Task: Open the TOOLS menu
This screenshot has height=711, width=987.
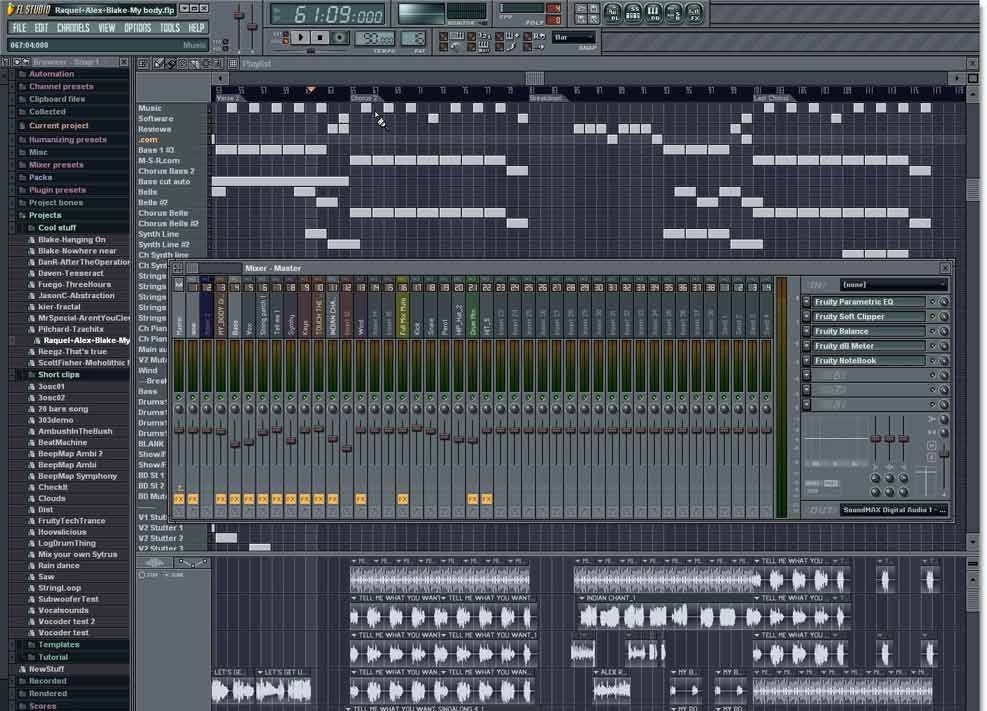Action: 170,28
